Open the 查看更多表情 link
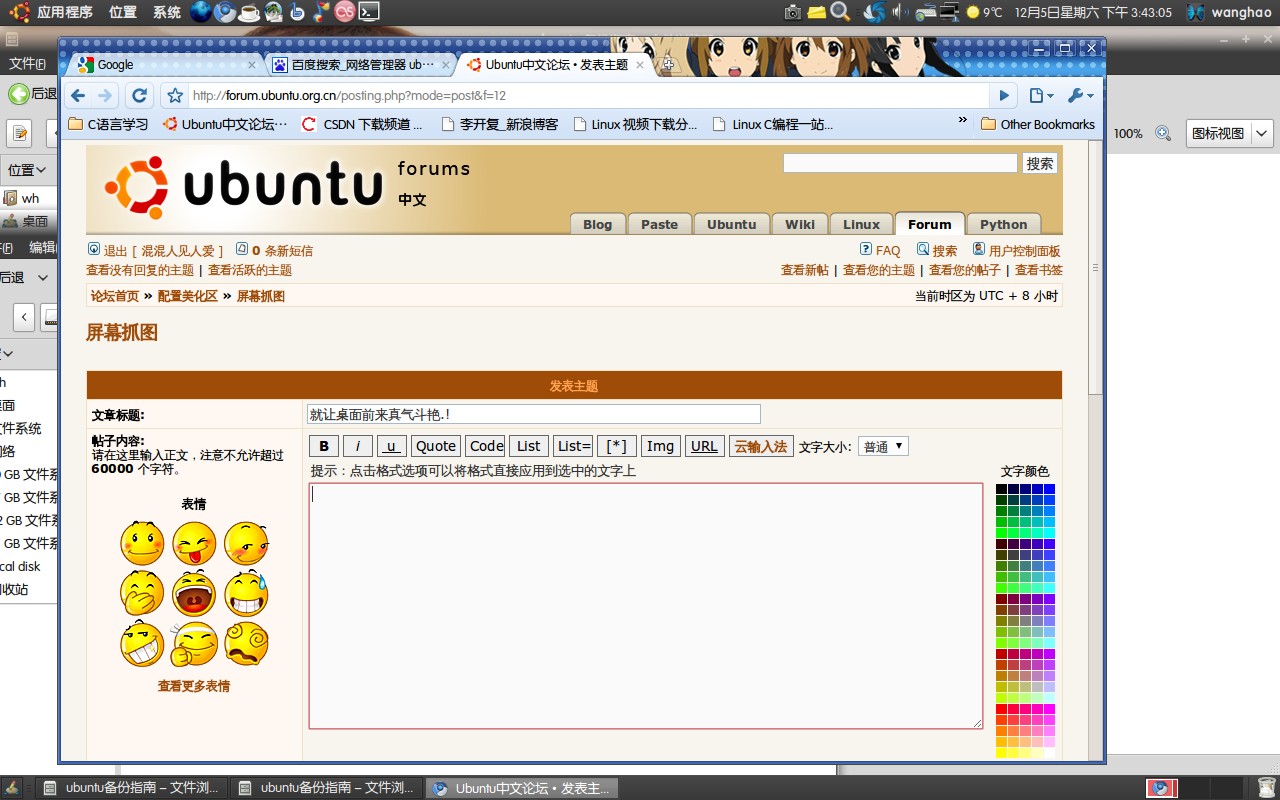Image resolution: width=1280 pixels, height=800 pixels. pyautogui.click(x=194, y=686)
